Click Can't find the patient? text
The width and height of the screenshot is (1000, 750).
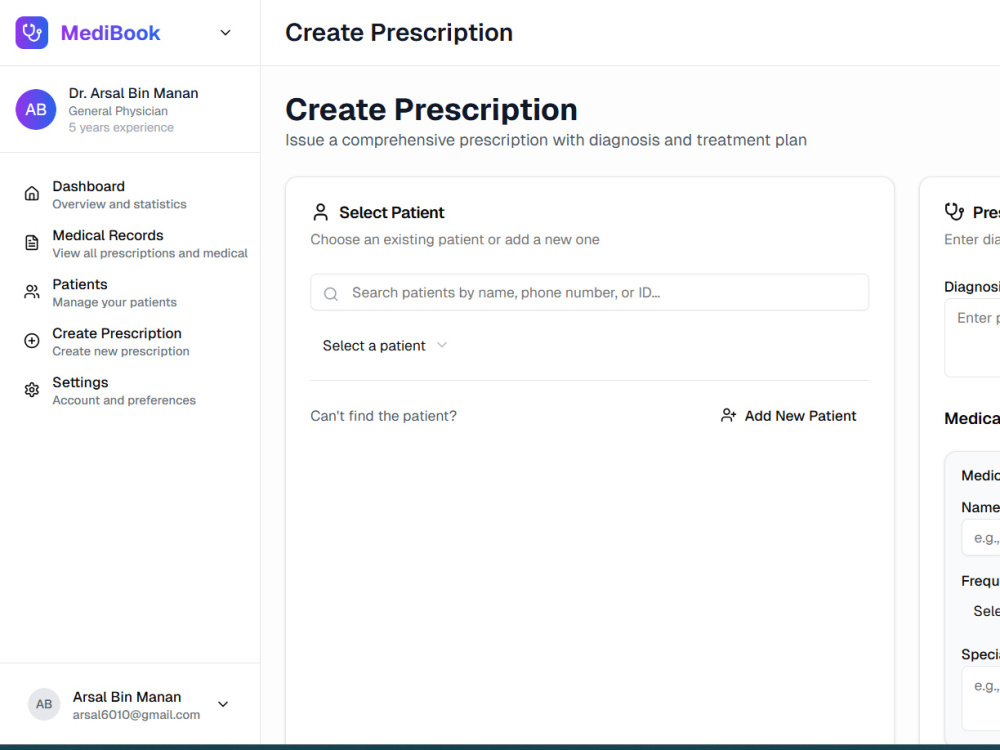coord(383,416)
